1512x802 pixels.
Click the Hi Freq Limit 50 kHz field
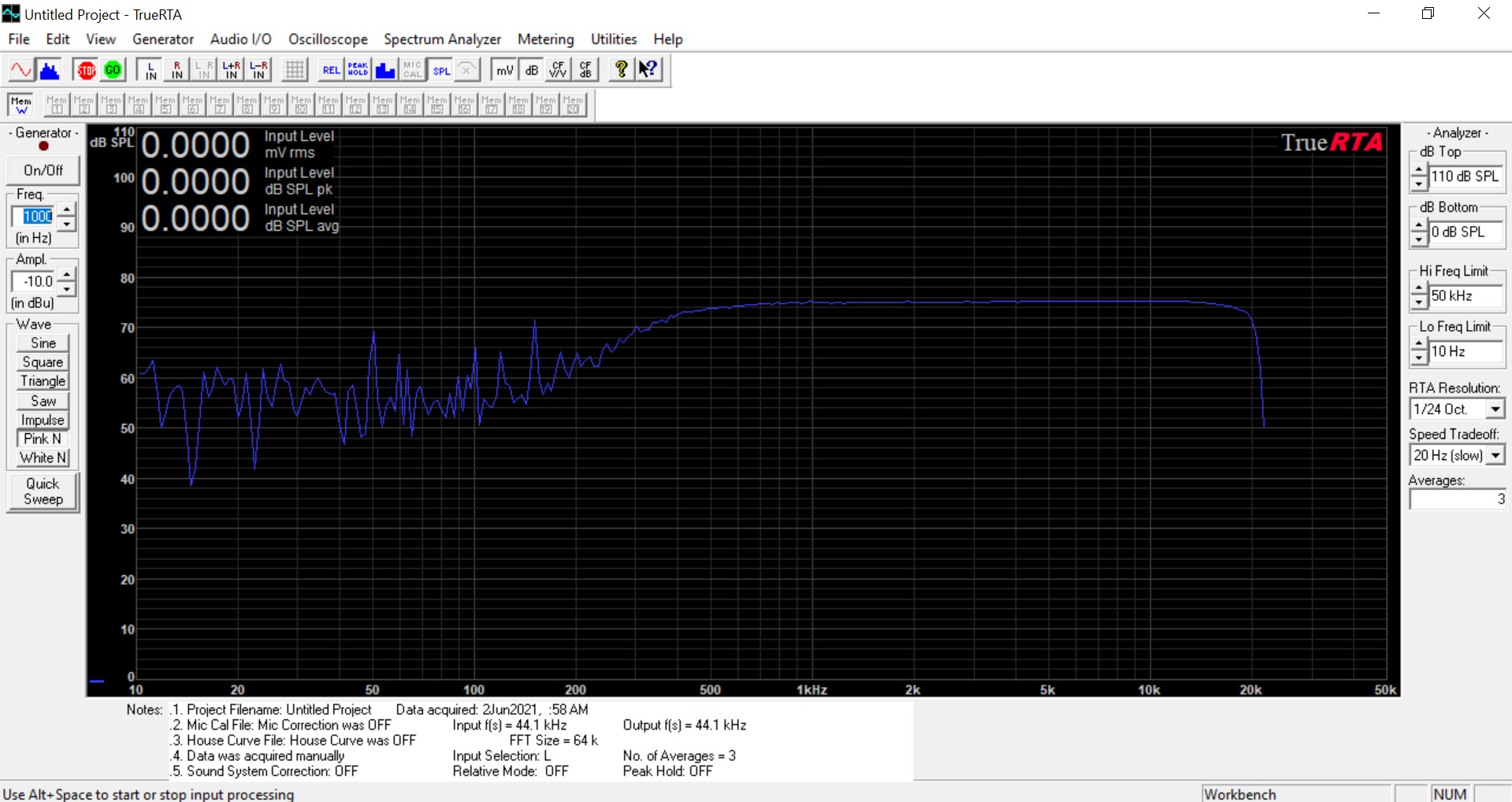click(x=1466, y=295)
